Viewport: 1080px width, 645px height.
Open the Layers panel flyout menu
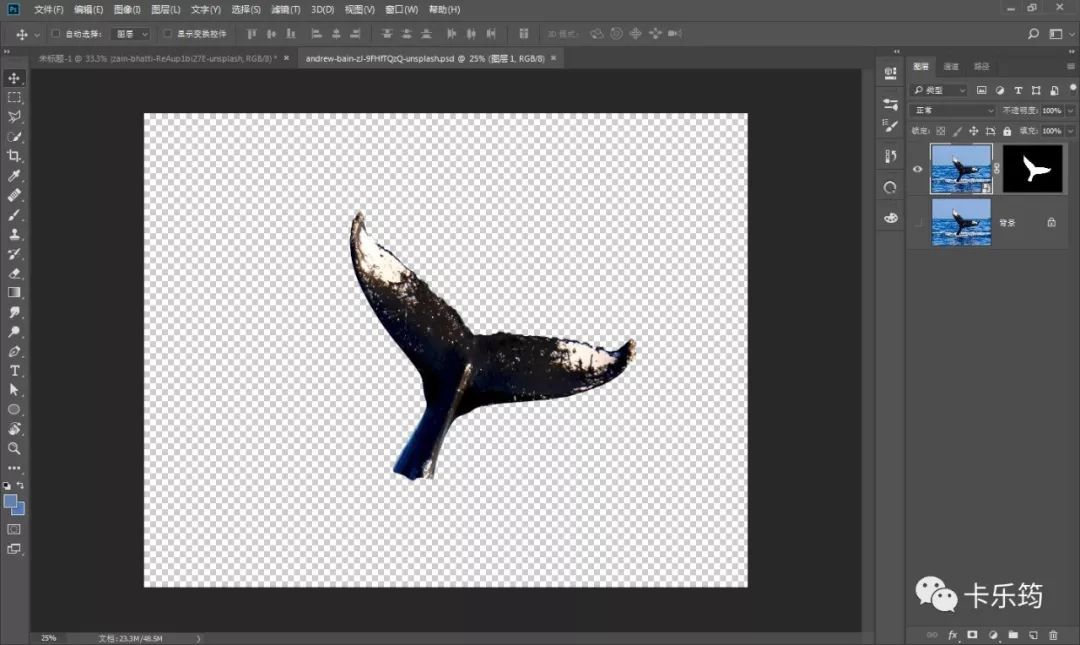click(x=1070, y=66)
